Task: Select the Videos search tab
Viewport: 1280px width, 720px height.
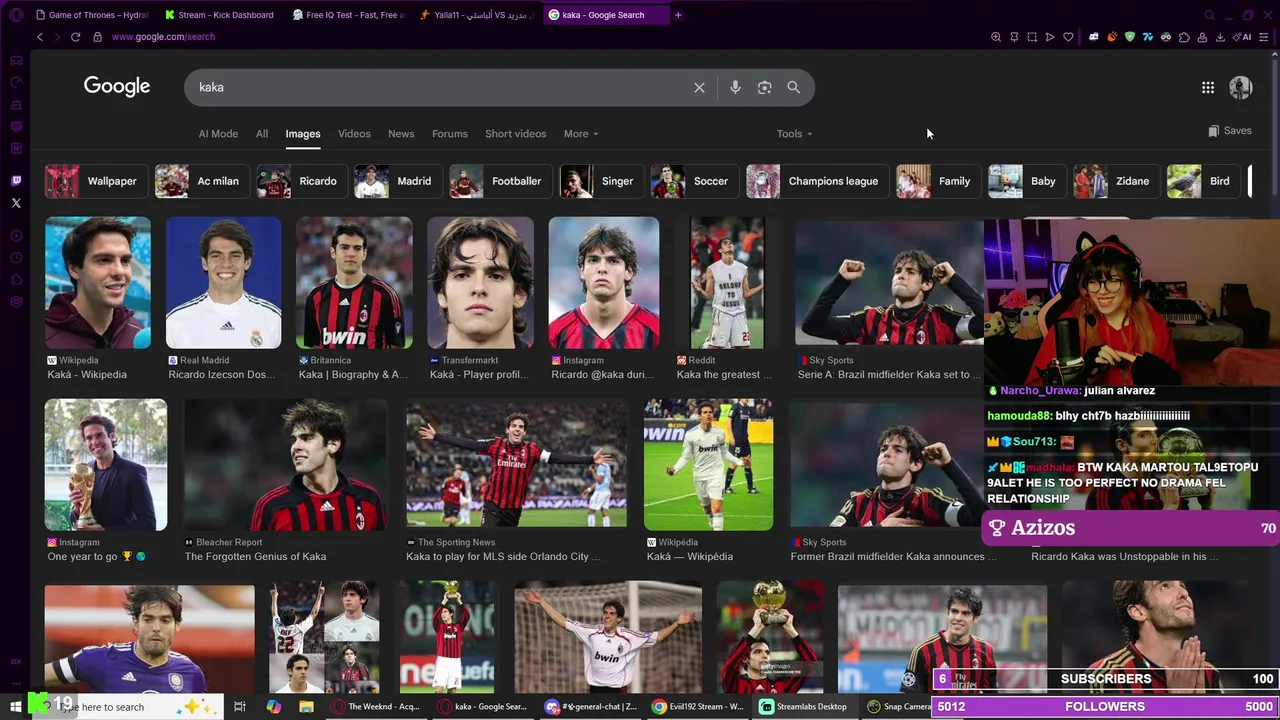Action: 354,134
